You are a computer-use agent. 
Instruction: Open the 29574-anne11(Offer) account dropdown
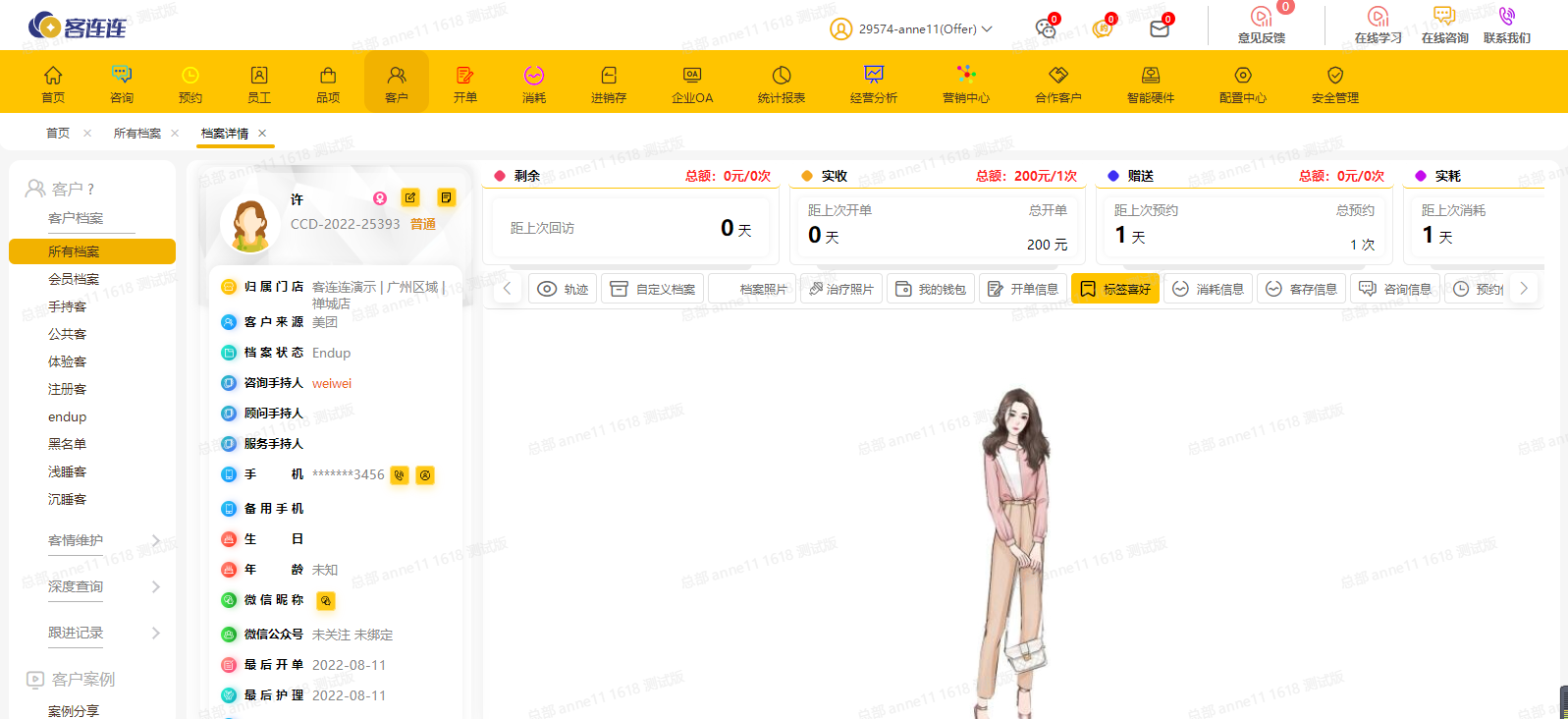pos(924,29)
